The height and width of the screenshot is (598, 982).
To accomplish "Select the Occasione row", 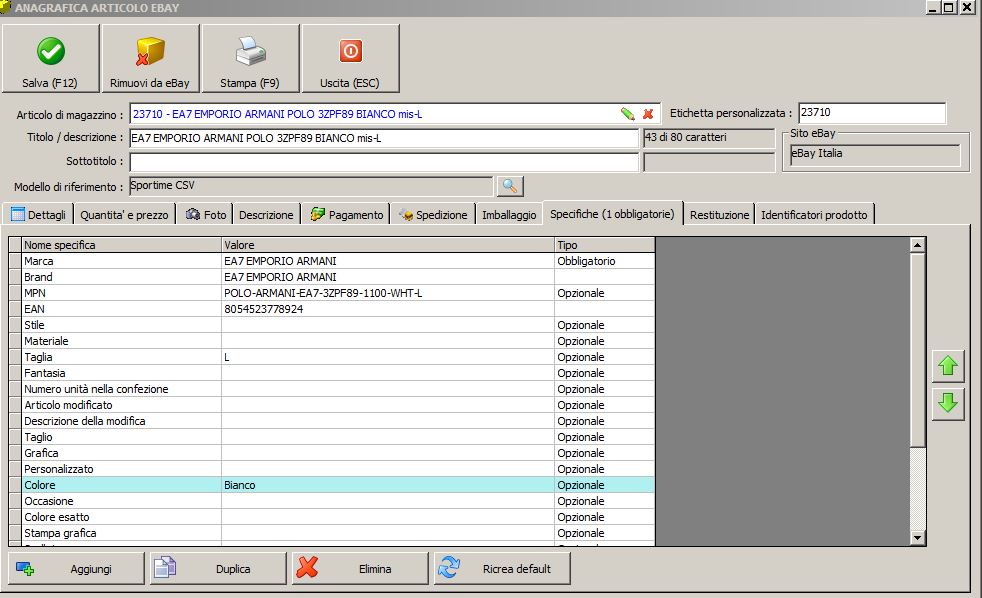I will point(338,501).
